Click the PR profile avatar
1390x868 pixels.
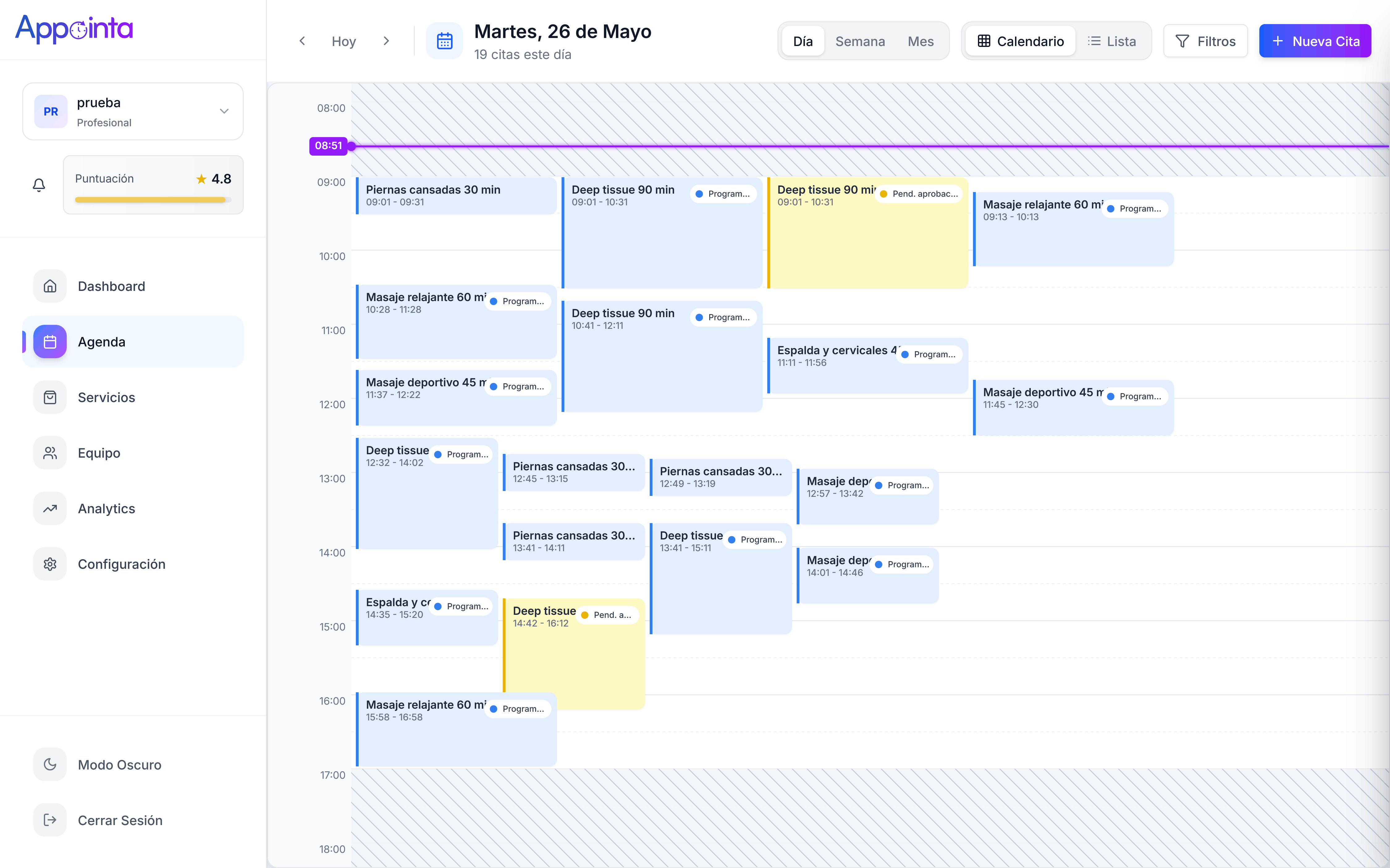[51, 111]
